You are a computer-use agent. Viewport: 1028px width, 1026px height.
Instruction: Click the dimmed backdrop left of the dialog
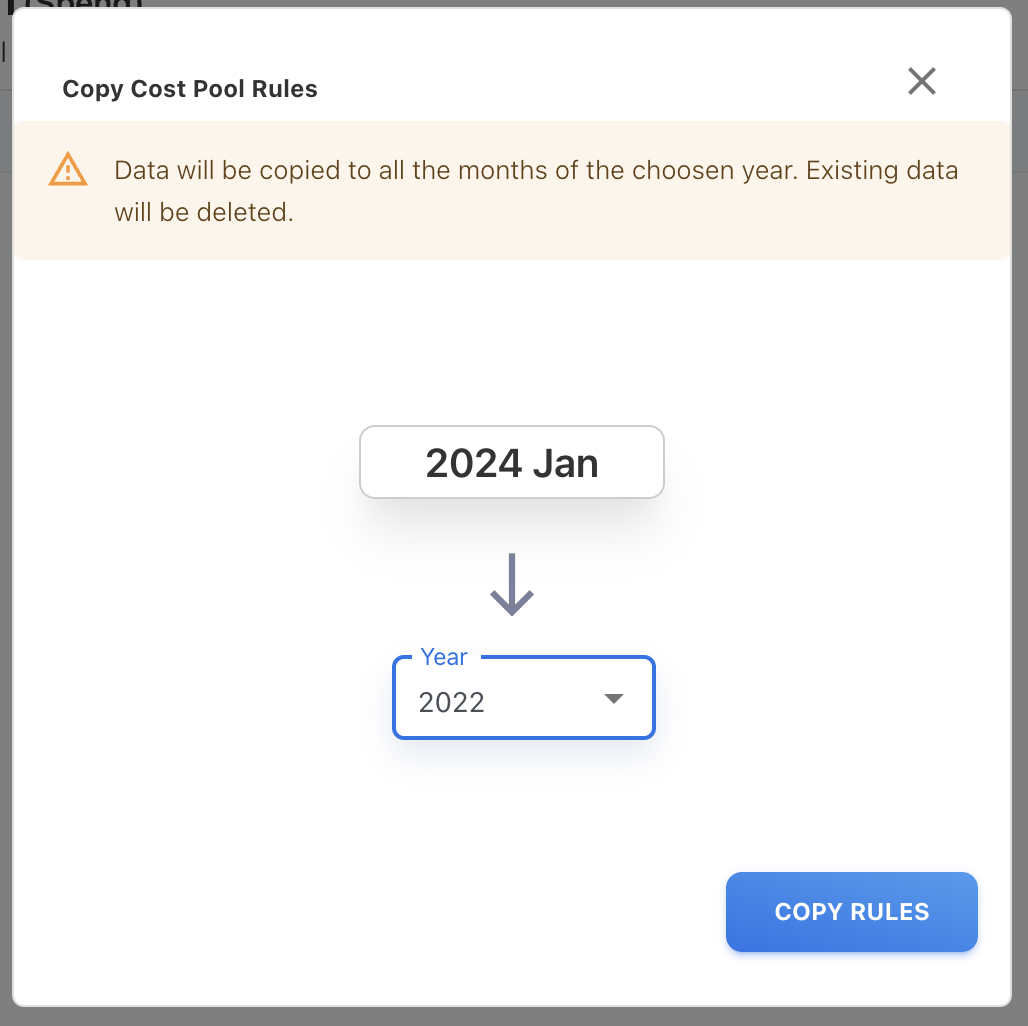click(5, 500)
